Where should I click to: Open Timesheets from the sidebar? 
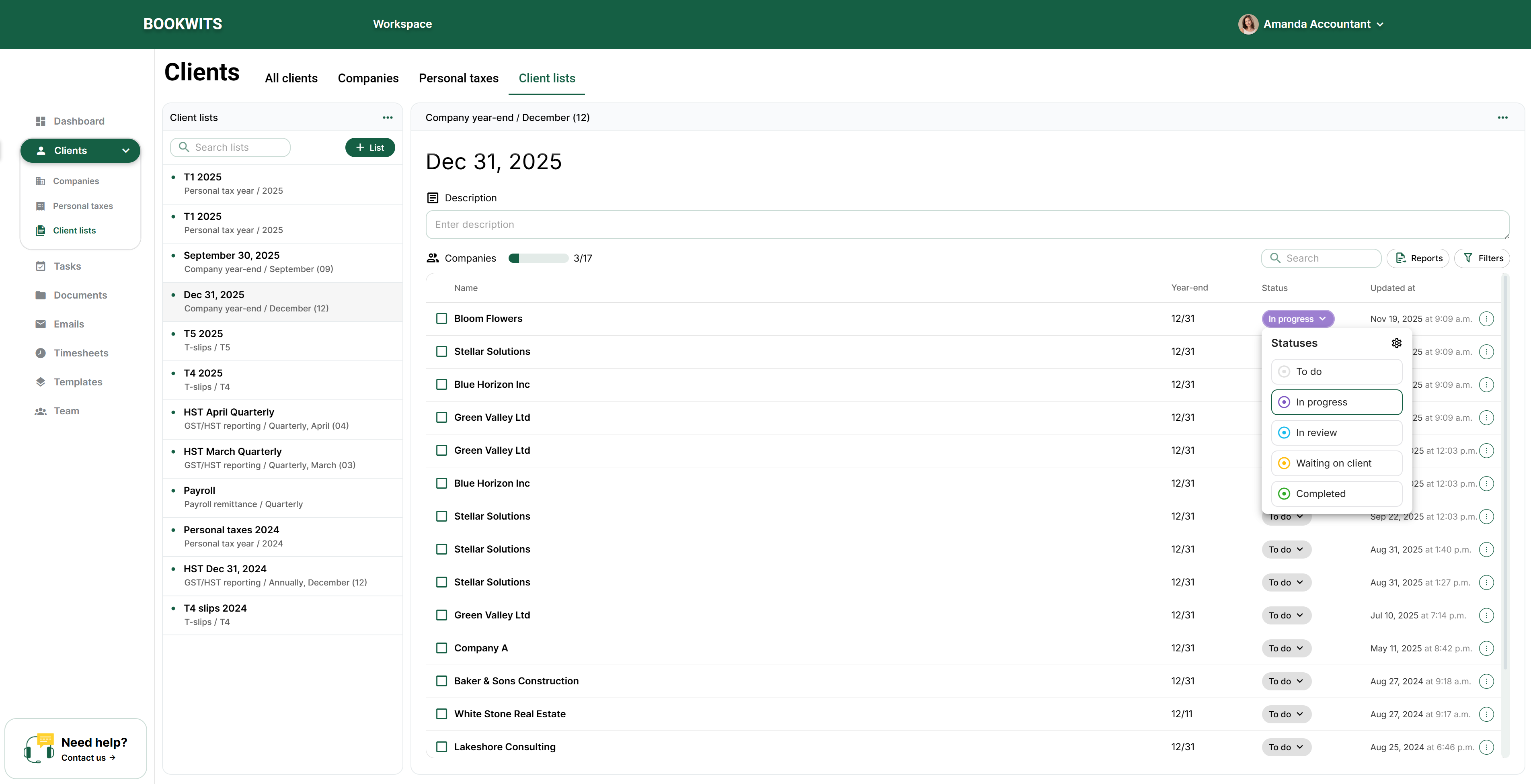pyautogui.click(x=81, y=353)
